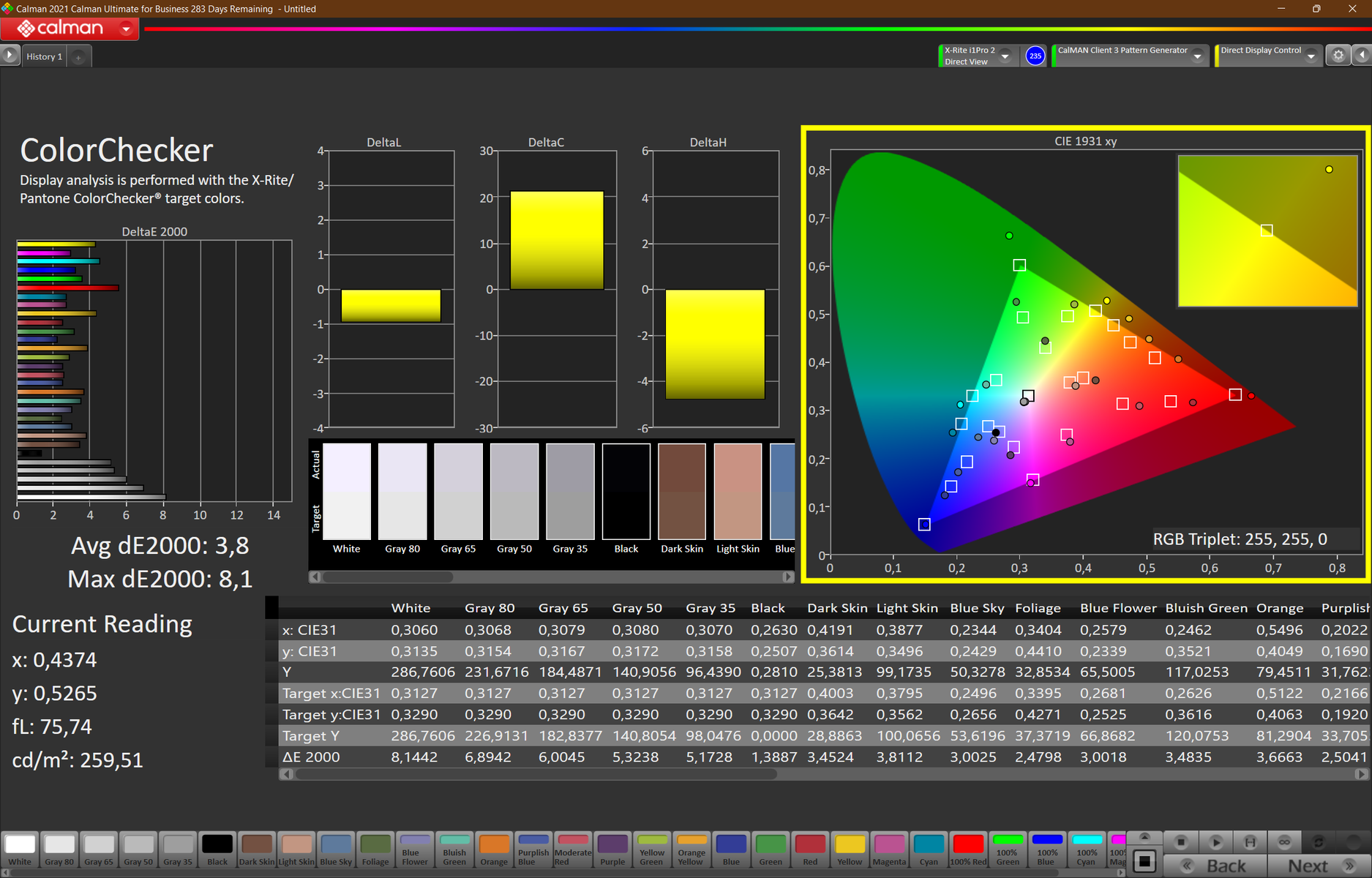Click the blue 235 meter badge
The width and height of the screenshot is (1372, 878).
1035,56
